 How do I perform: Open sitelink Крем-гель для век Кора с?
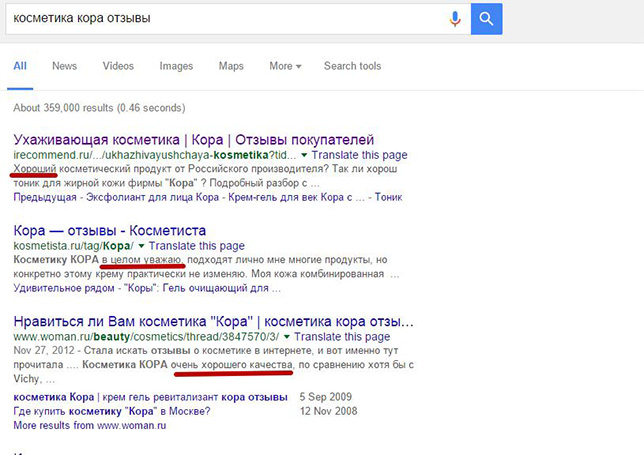click(x=290, y=197)
